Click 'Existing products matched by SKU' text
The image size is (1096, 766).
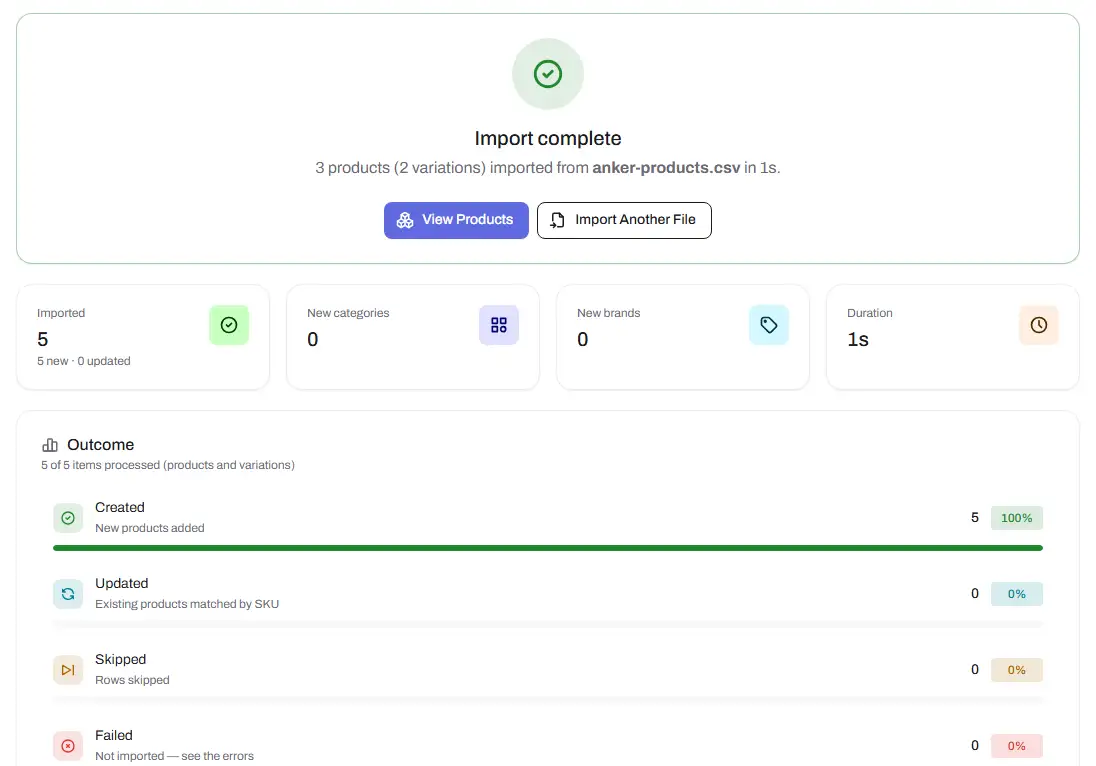pos(187,604)
